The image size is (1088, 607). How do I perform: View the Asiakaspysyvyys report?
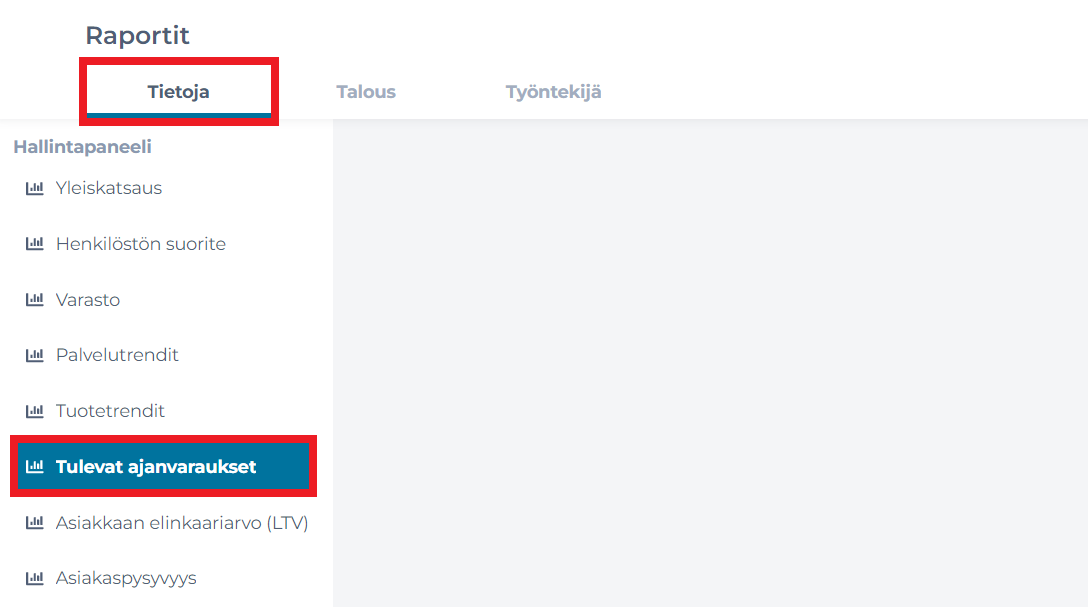tap(126, 578)
